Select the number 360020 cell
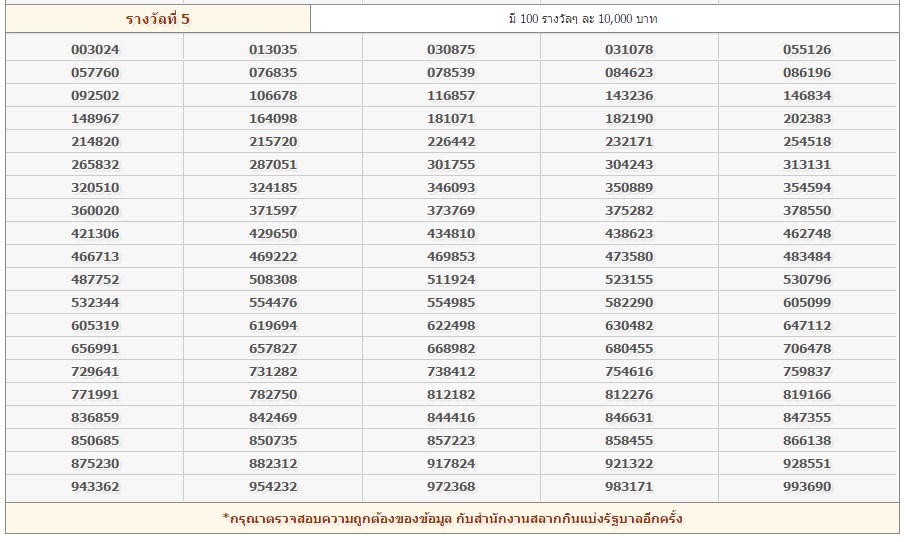 95,210
